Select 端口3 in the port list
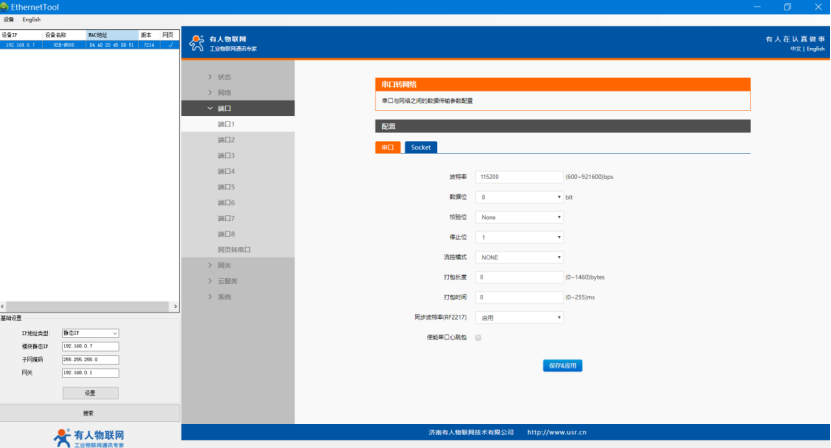The height and width of the screenshot is (448, 831). tap(226, 156)
